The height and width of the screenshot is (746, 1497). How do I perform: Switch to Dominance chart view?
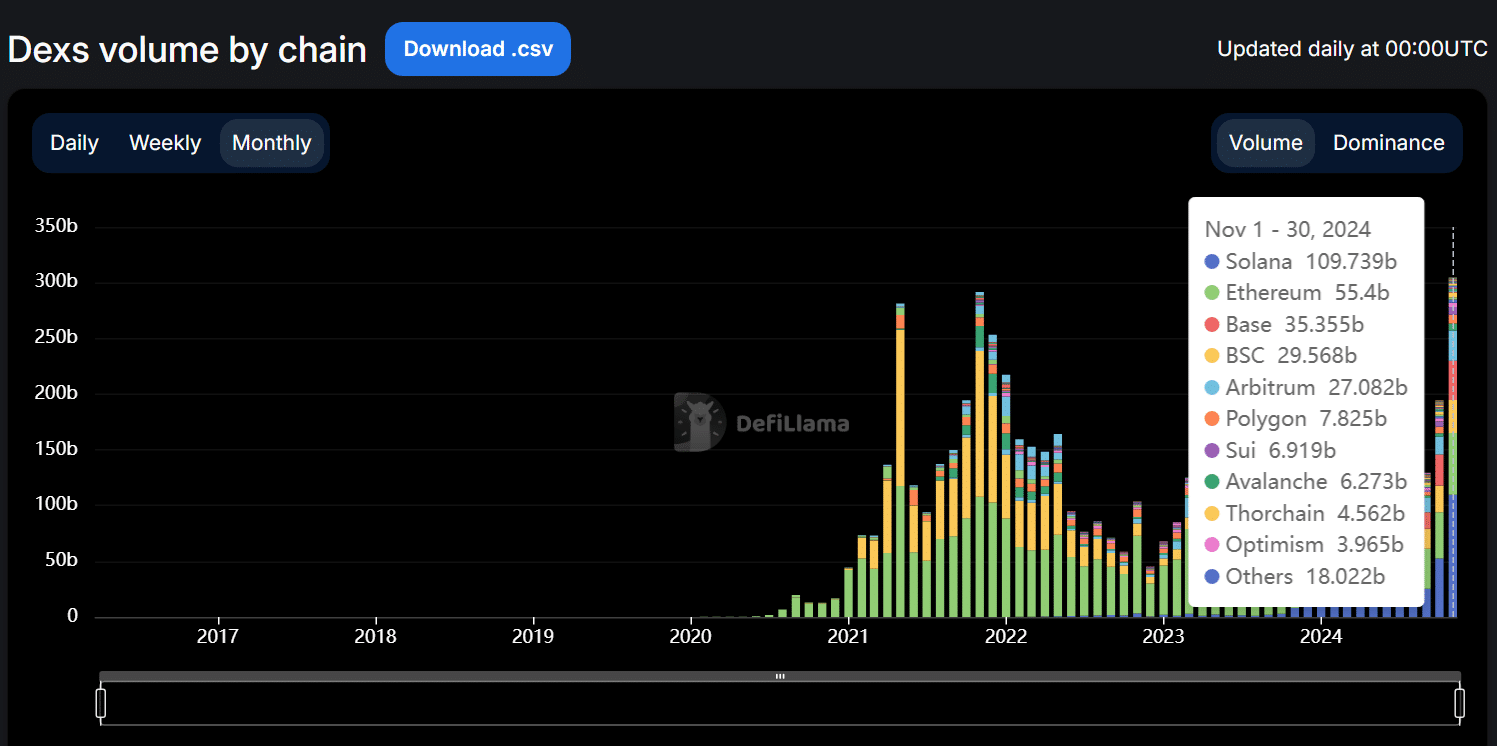click(1388, 143)
